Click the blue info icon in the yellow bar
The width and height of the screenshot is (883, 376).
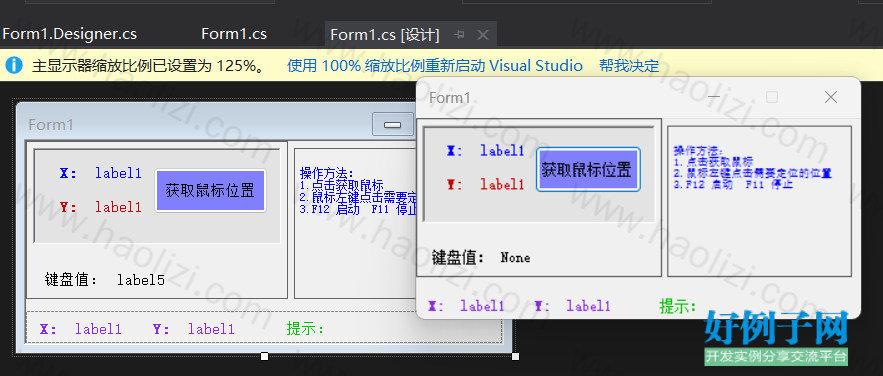point(14,66)
